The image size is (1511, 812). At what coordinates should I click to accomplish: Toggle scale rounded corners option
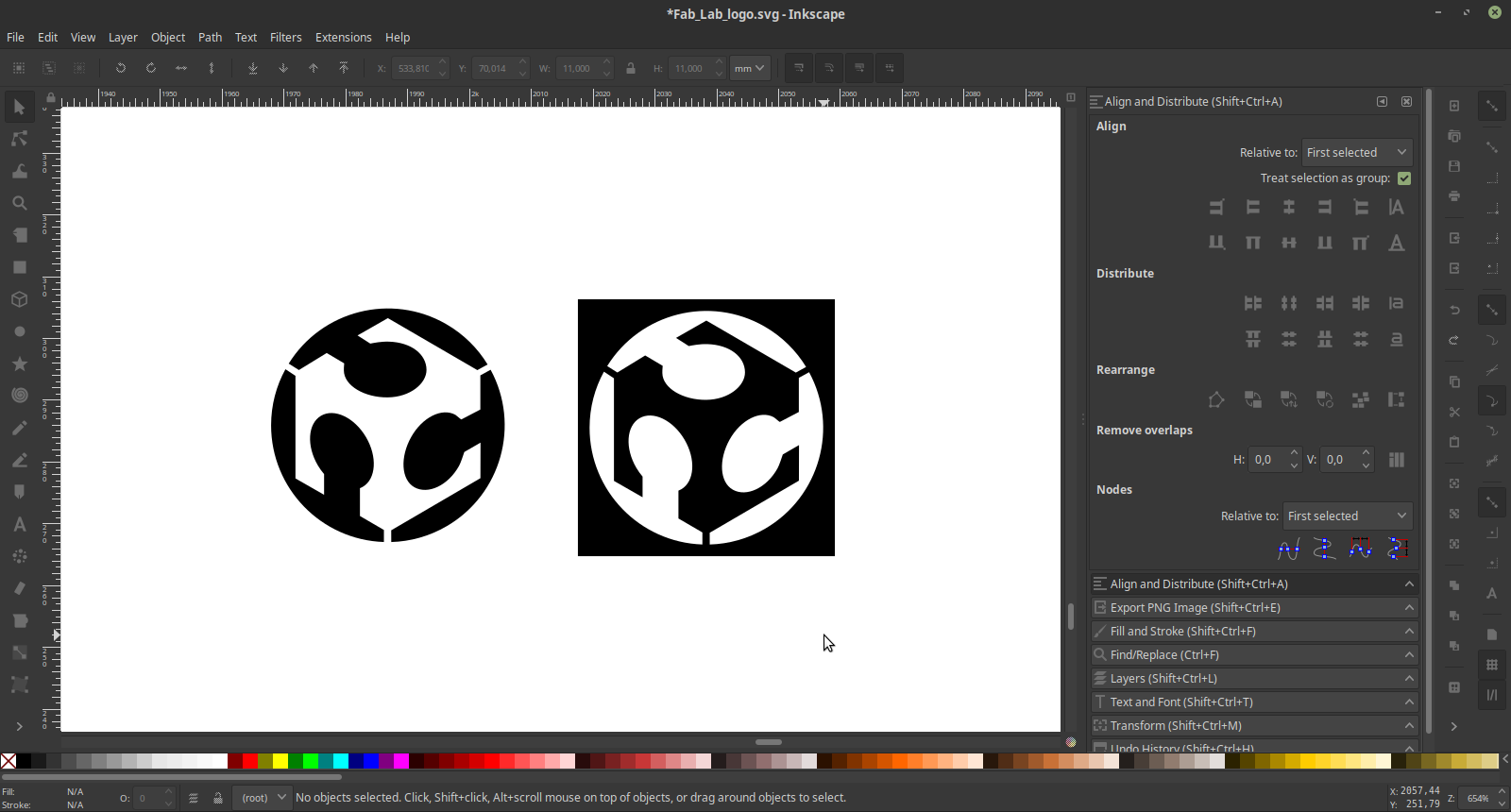829,68
